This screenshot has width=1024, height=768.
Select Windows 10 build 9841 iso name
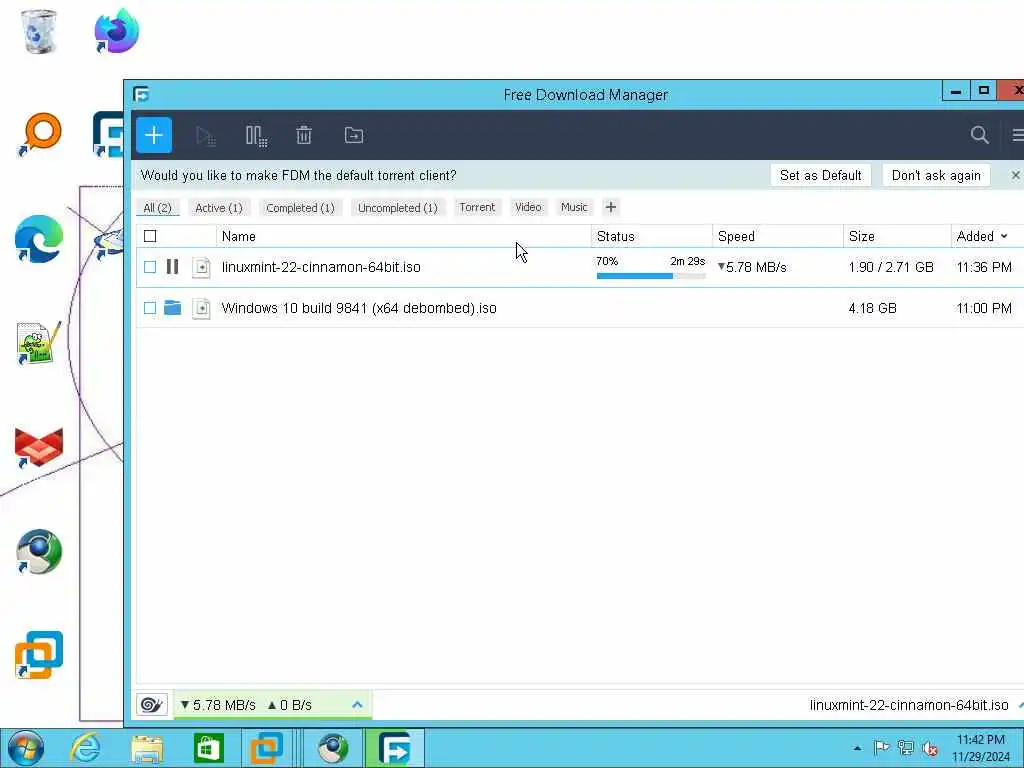point(359,308)
